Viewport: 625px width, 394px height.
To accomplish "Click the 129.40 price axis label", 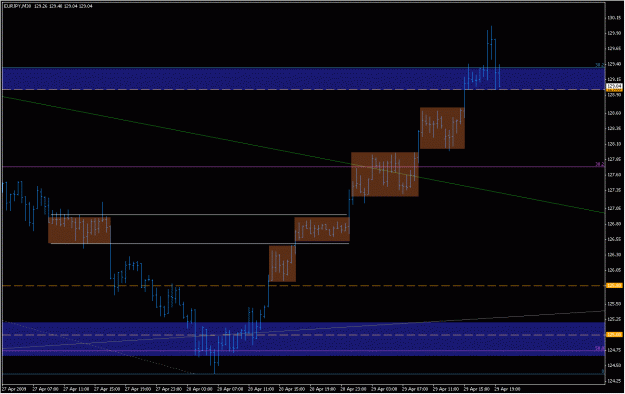I will coord(614,64).
